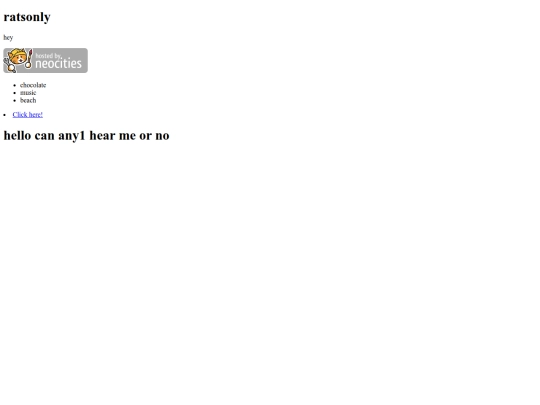Click the word 'any1' in the heading

pyautogui.click(x=72, y=136)
